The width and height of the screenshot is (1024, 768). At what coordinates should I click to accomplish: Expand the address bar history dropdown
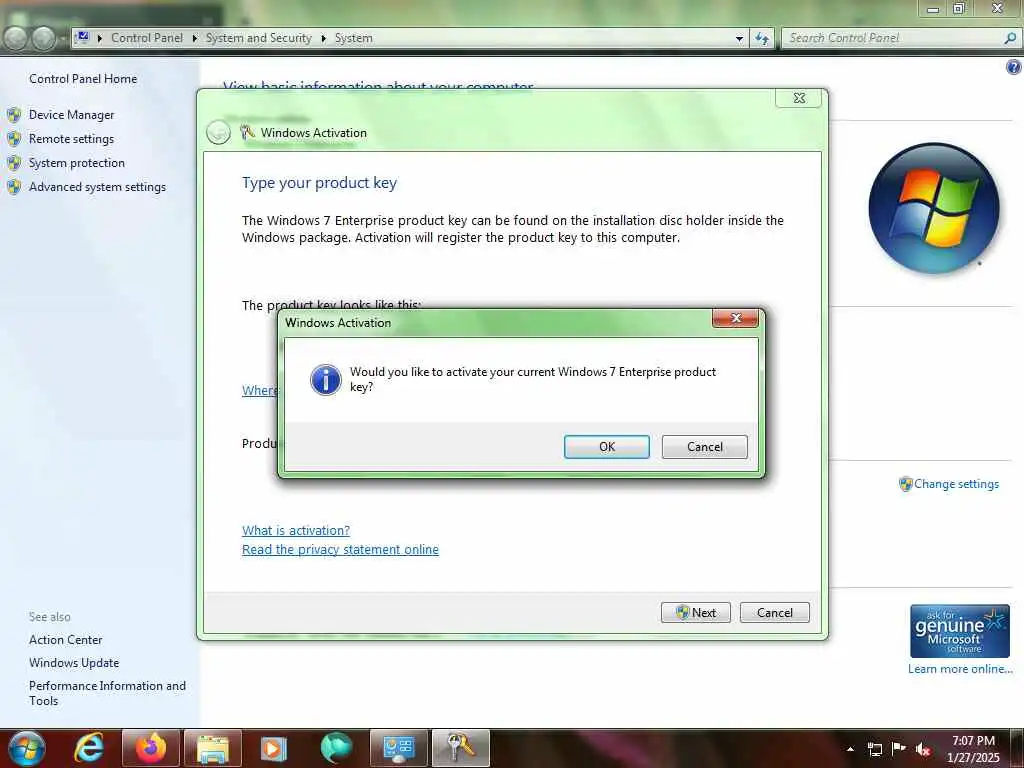click(739, 39)
